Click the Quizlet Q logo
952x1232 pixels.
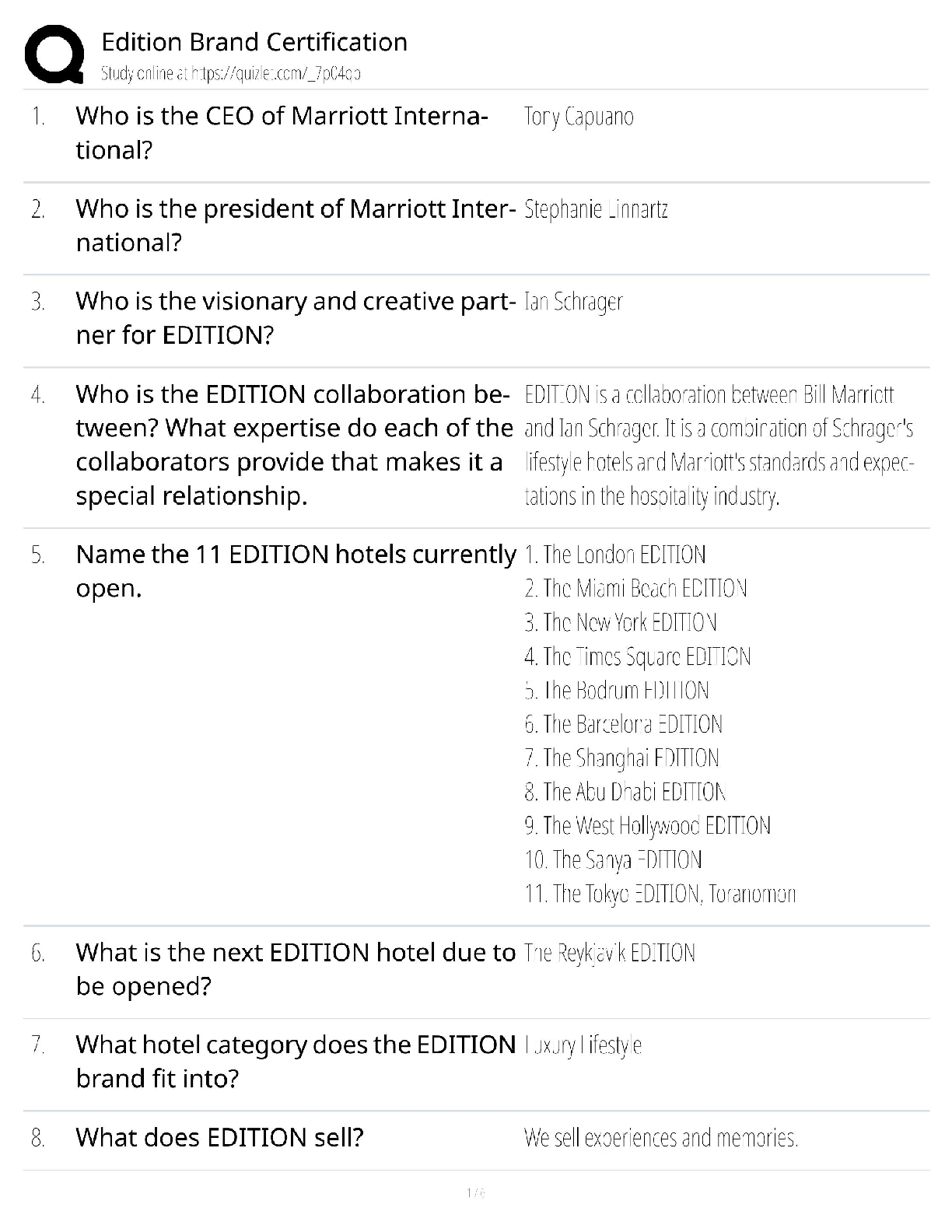pos(54,54)
